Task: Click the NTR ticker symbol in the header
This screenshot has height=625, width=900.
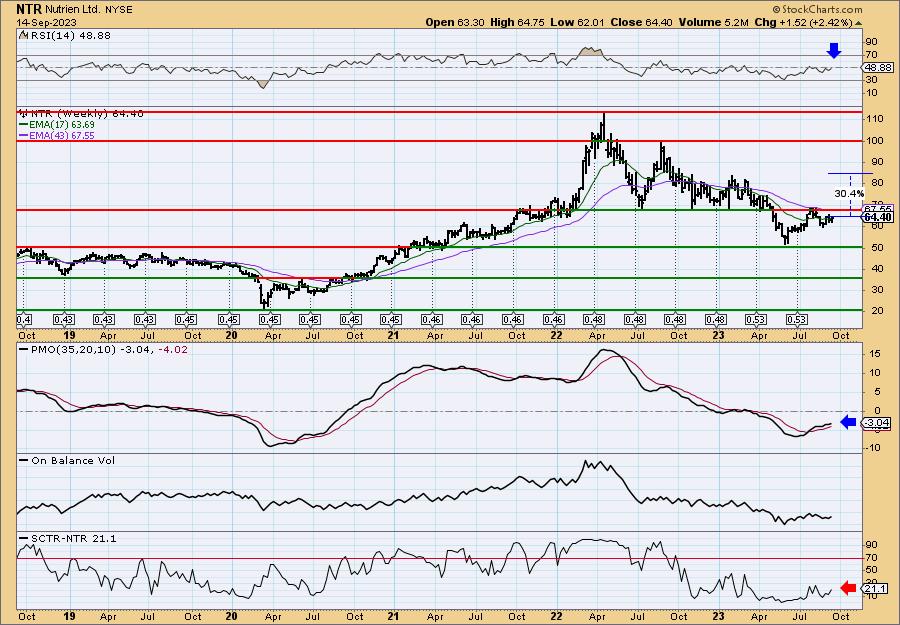Action: pos(28,10)
